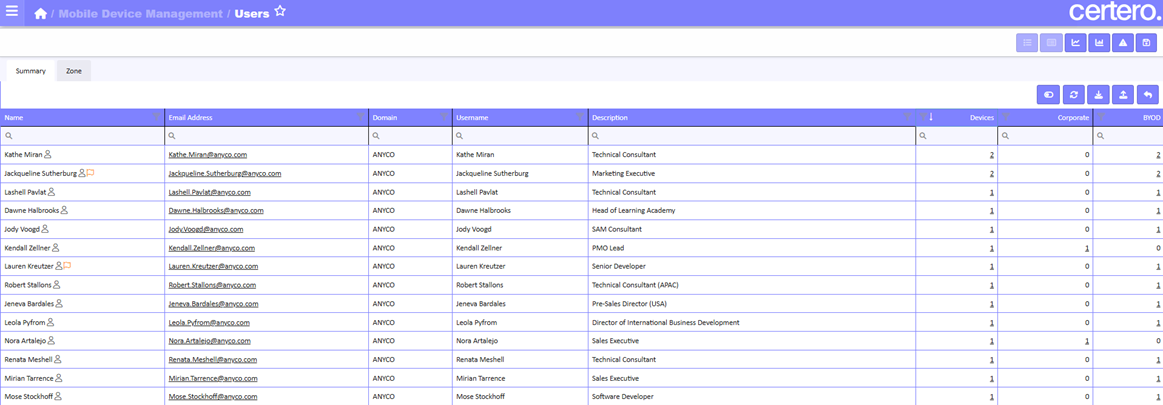Open the Description column filter
The height and width of the screenshot is (405, 1163).
pyautogui.click(x=907, y=116)
